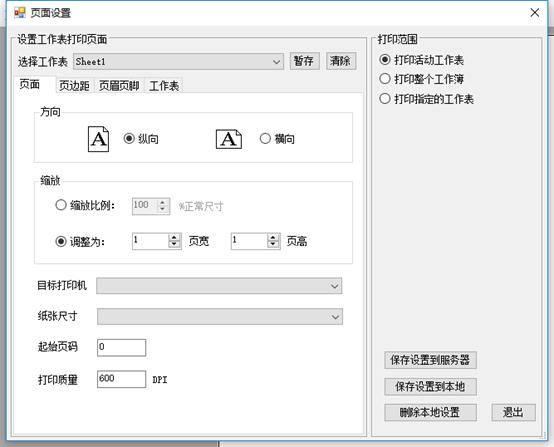Click the 暂存 button

click(305, 61)
